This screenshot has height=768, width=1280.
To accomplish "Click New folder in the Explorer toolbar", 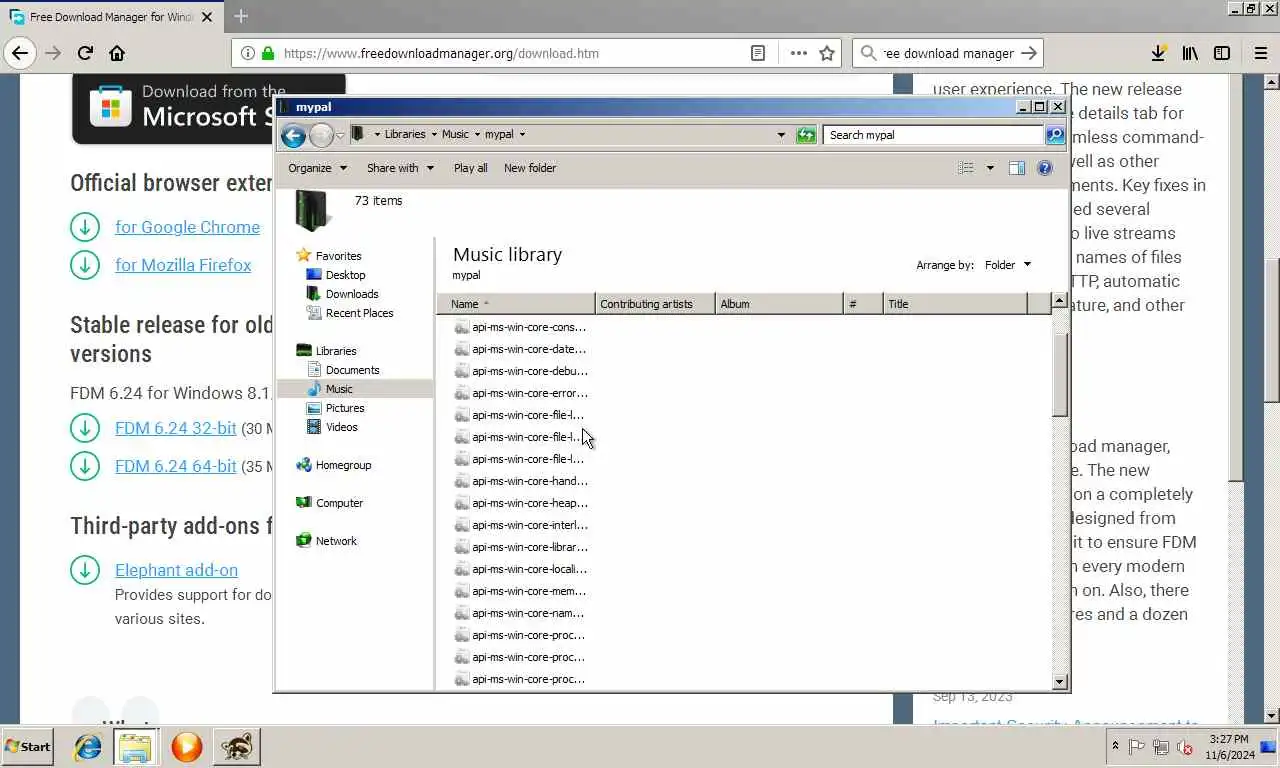I will [530, 168].
